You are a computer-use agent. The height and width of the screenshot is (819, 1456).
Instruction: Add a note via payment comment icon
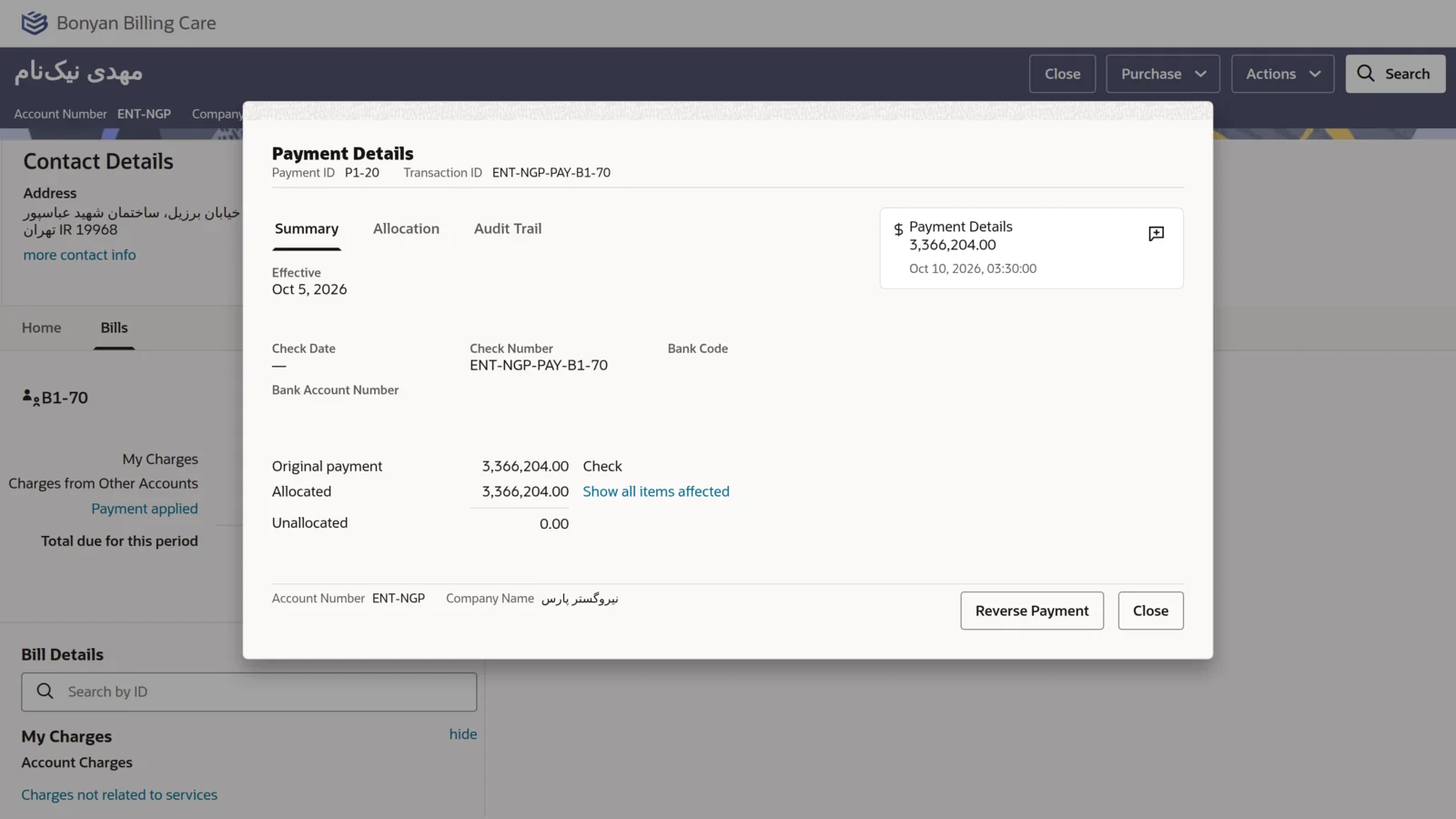1156,234
